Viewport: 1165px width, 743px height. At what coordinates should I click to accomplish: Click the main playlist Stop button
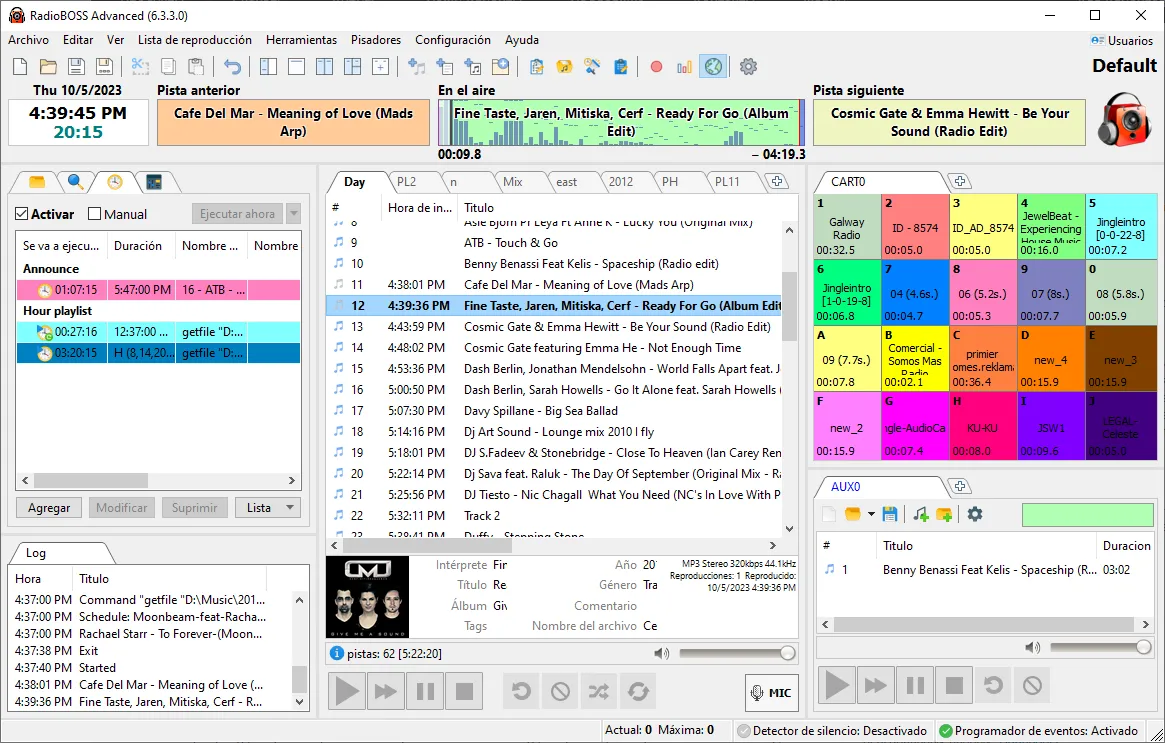(x=464, y=692)
